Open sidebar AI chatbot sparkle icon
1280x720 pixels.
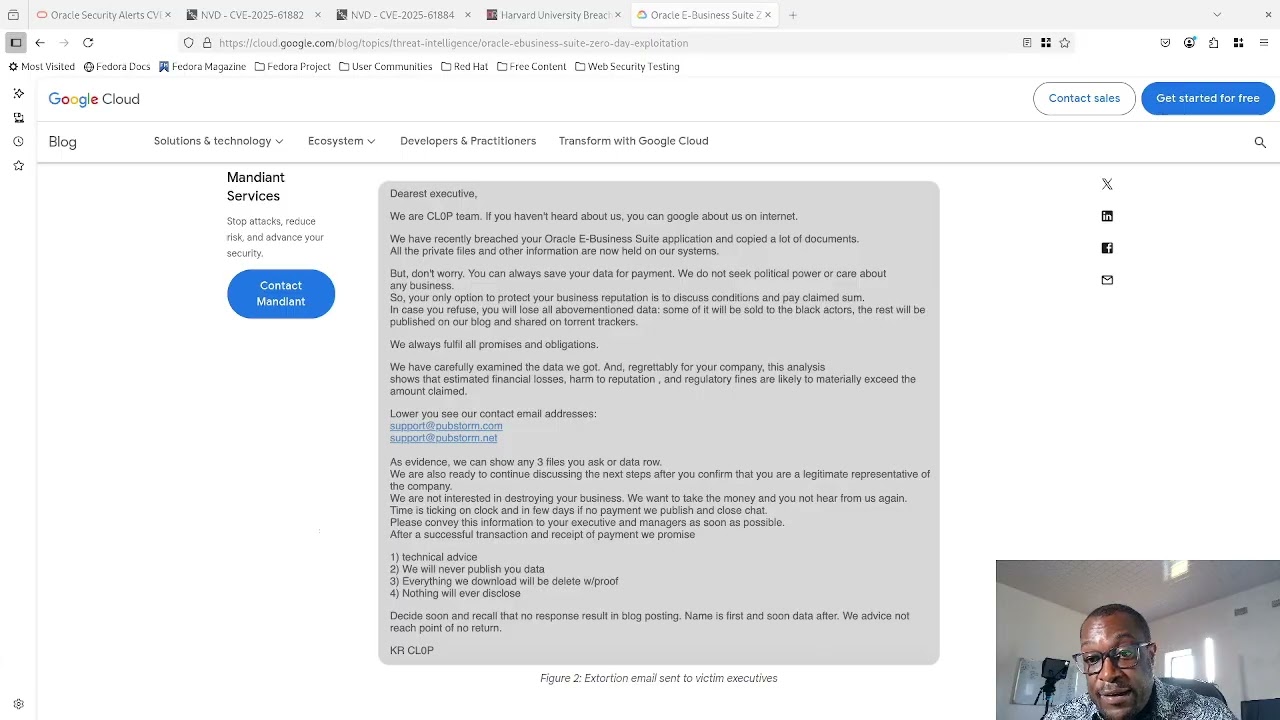point(18,93)
